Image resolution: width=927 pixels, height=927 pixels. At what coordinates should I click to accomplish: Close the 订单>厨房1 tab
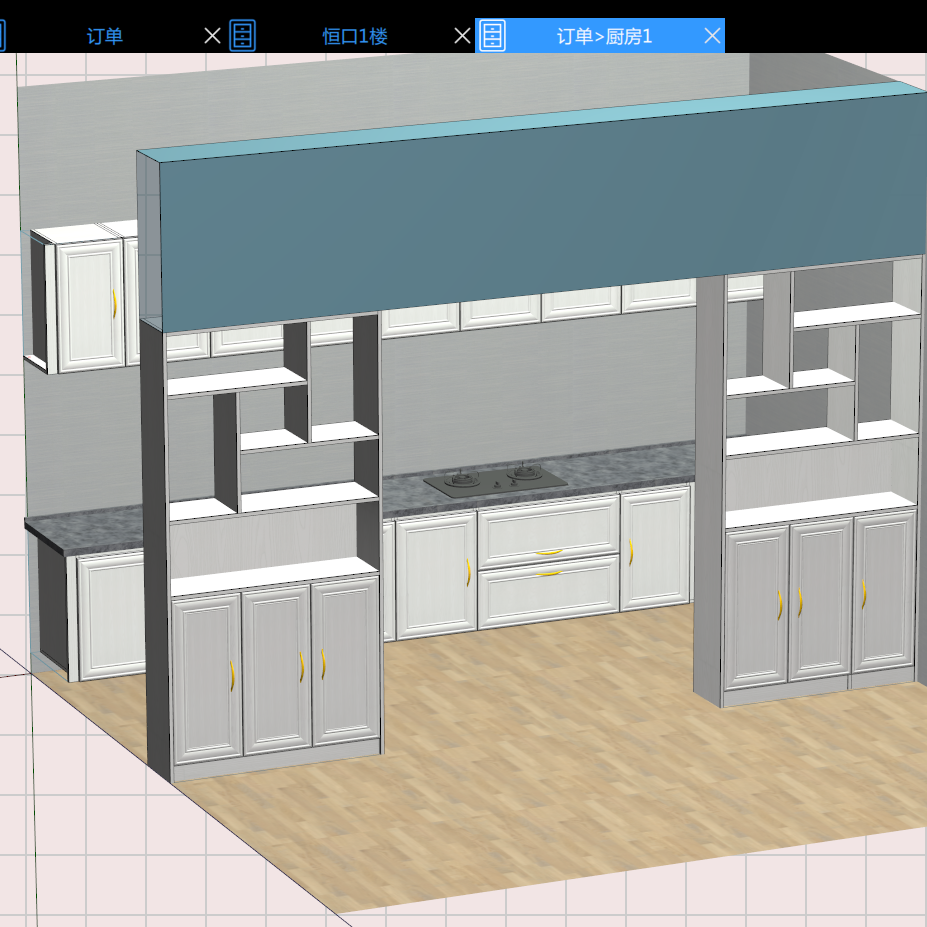(711, 35)
